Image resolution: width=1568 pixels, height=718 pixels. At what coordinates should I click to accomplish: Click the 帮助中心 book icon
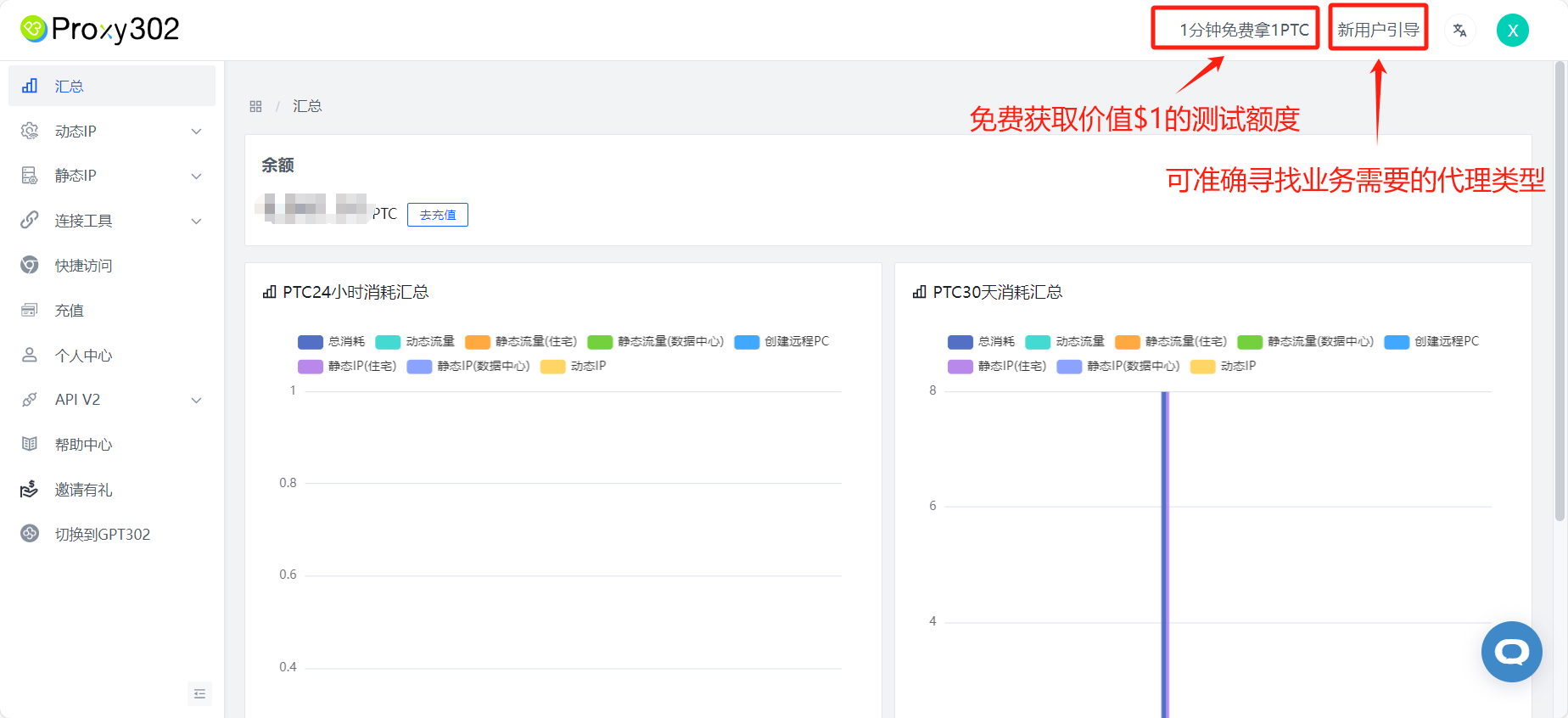30,444
